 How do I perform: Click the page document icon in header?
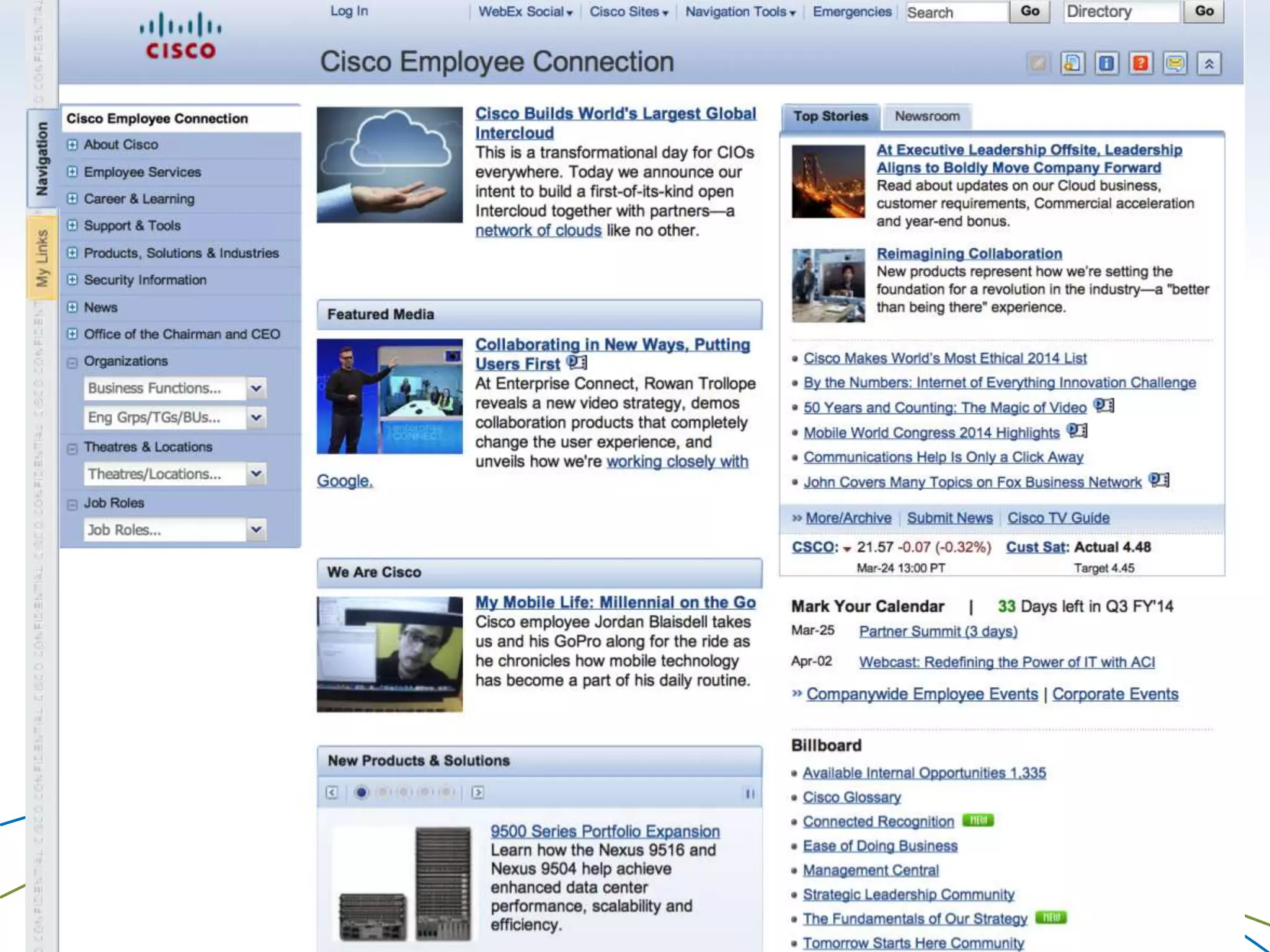[1073, 63]
